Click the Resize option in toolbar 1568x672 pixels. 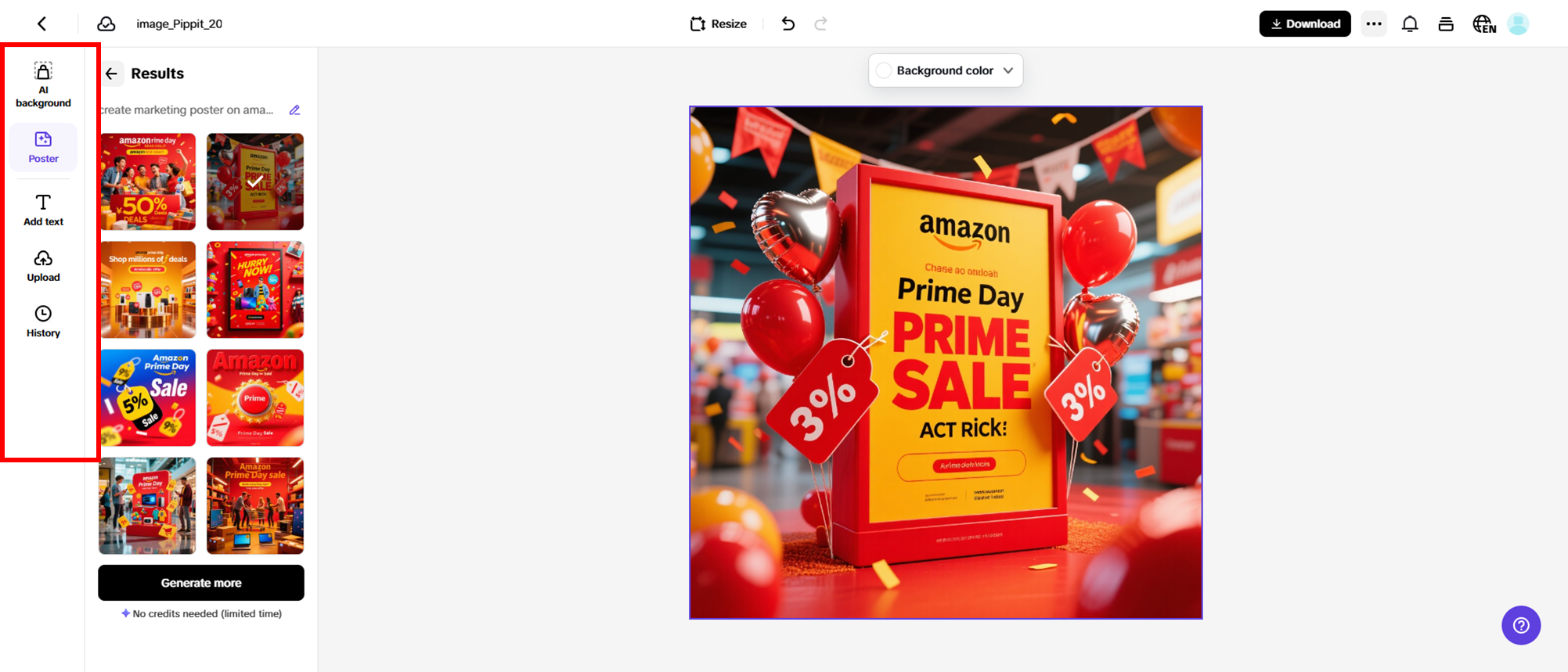[718, 23]
